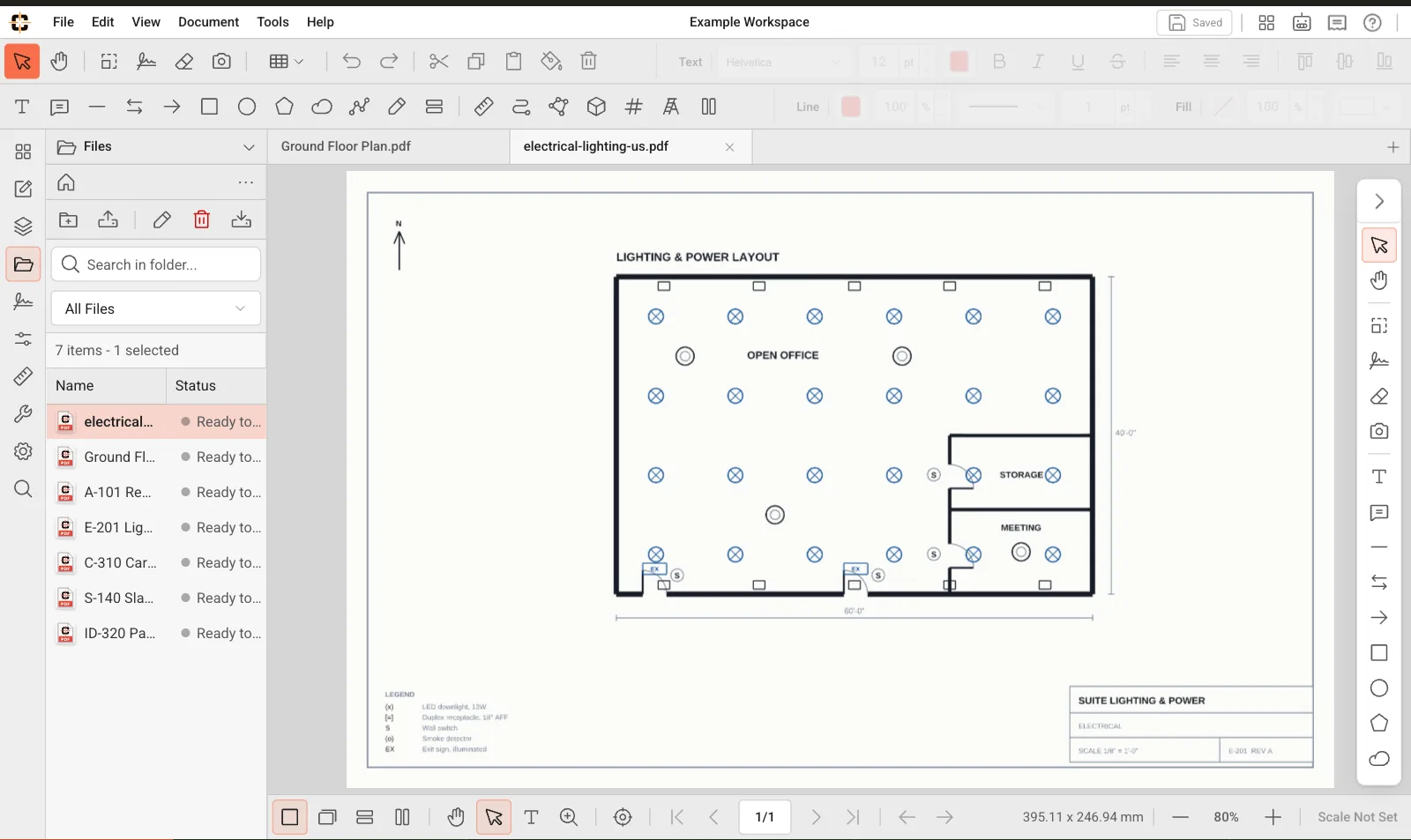Click the Download file icon in Files panel
The image size is (1411, 840).
pos(241,219)
